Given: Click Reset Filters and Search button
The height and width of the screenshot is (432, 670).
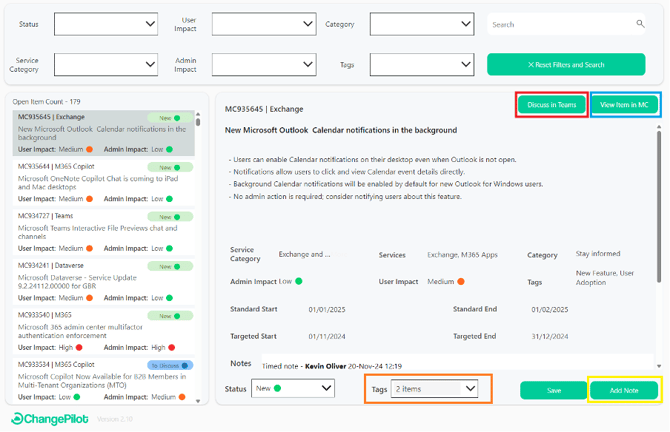Looking at the screenshot, I should click(566, 65).
